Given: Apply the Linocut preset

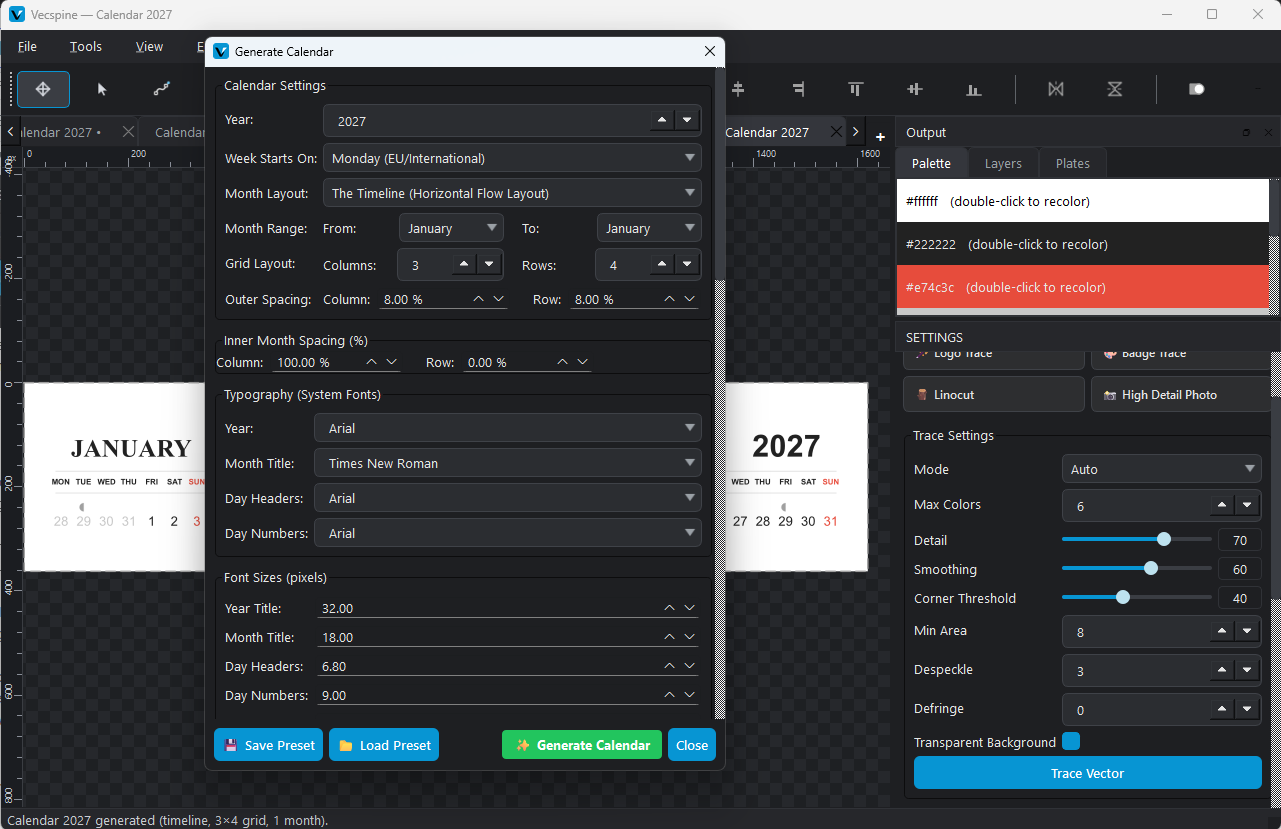Looking at the screenshot, I should [x=994, y=394].
